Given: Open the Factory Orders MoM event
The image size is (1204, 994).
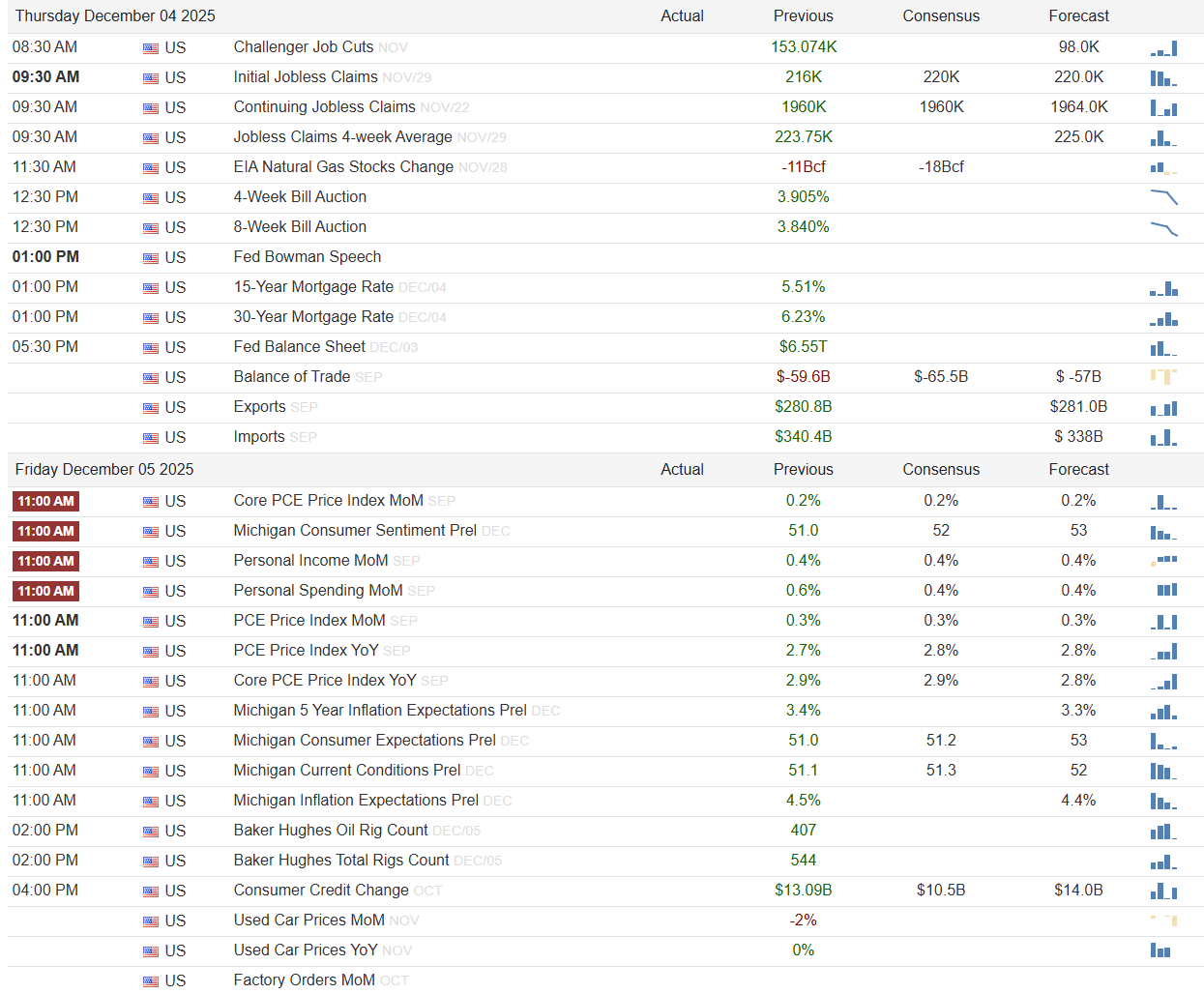Looking at the screenshot, I should tap(304, 980).
